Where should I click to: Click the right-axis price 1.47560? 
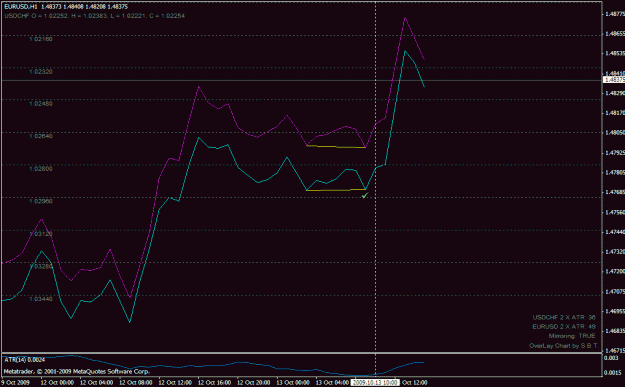pos(615,212)
